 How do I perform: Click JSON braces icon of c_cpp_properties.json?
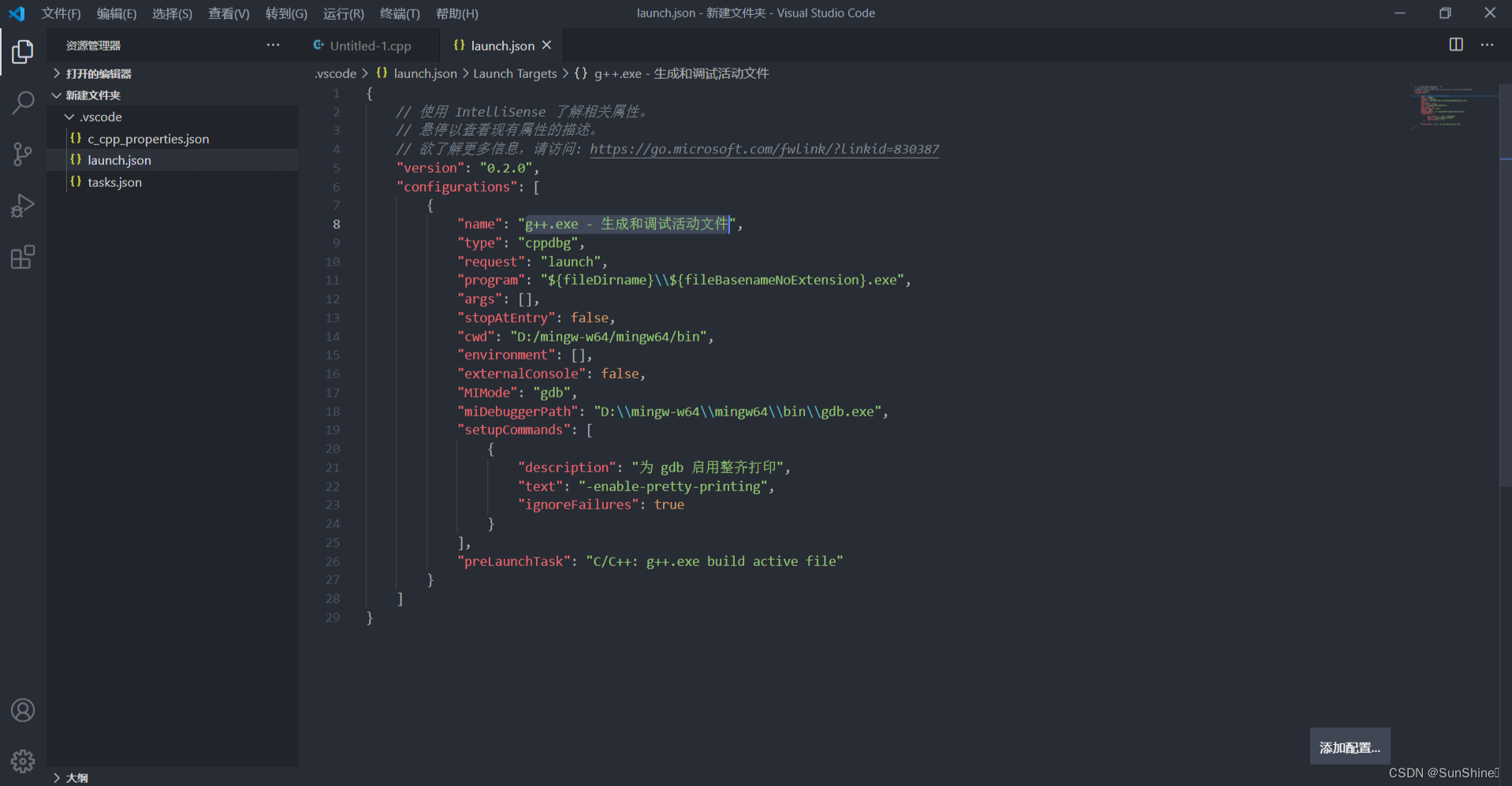[x=76, y=139]
